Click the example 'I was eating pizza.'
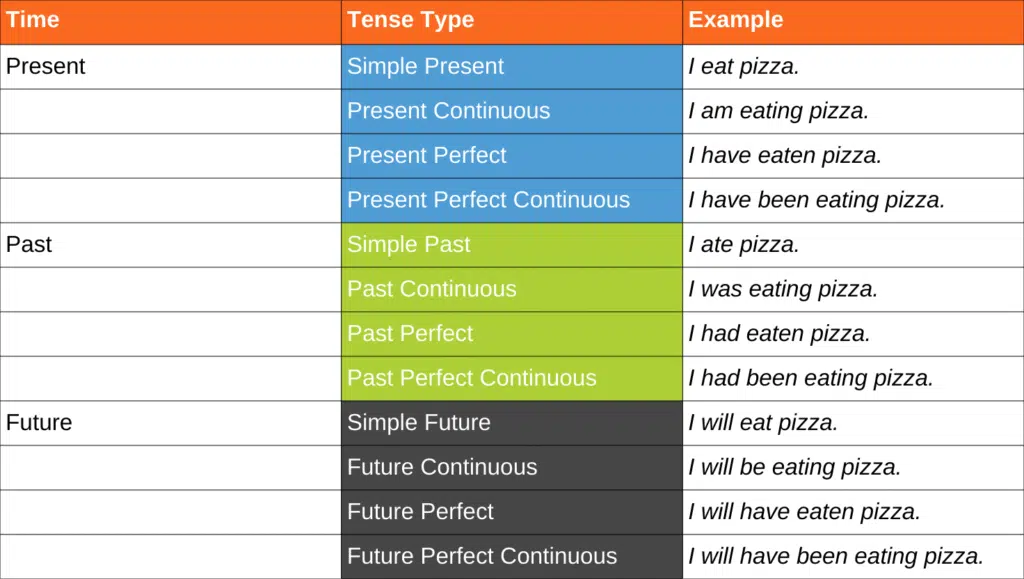Screen dimensions: 1024x579 pos(782,289)
